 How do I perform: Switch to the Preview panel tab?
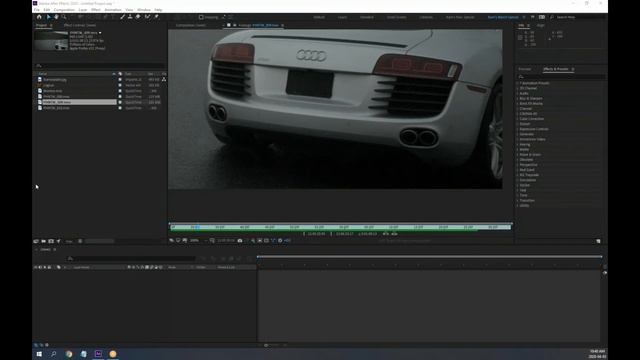pyautogui.click(x=525, y=69)
